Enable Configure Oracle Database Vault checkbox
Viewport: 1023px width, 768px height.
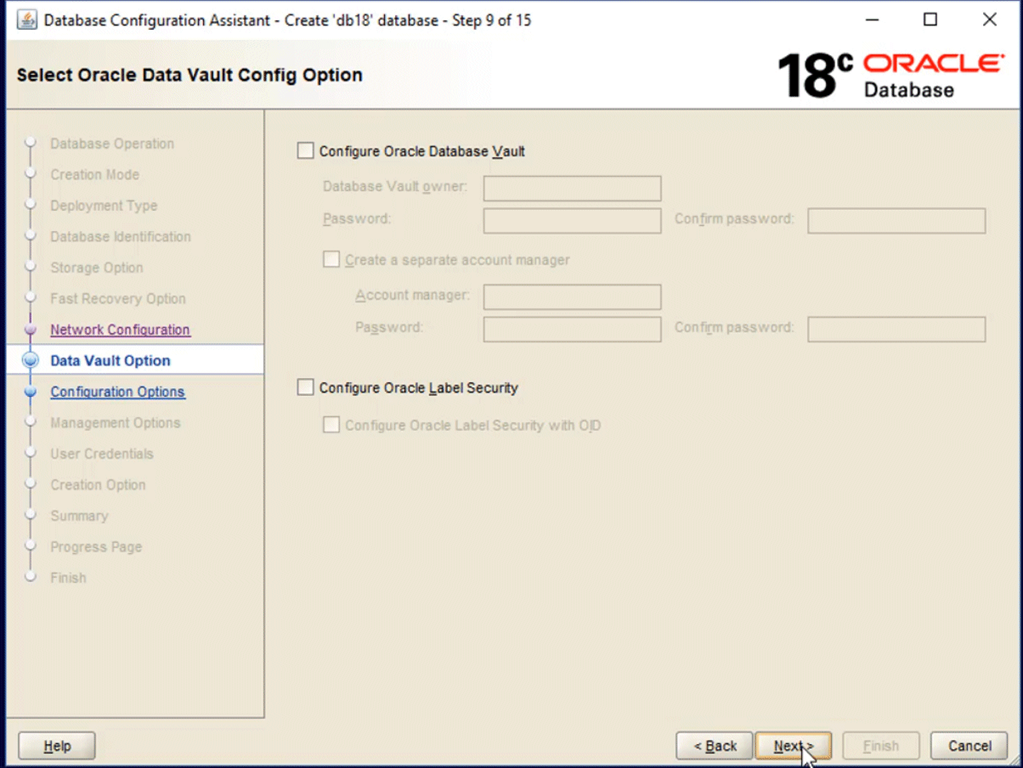pyautogui.click(x=306, y=151)
